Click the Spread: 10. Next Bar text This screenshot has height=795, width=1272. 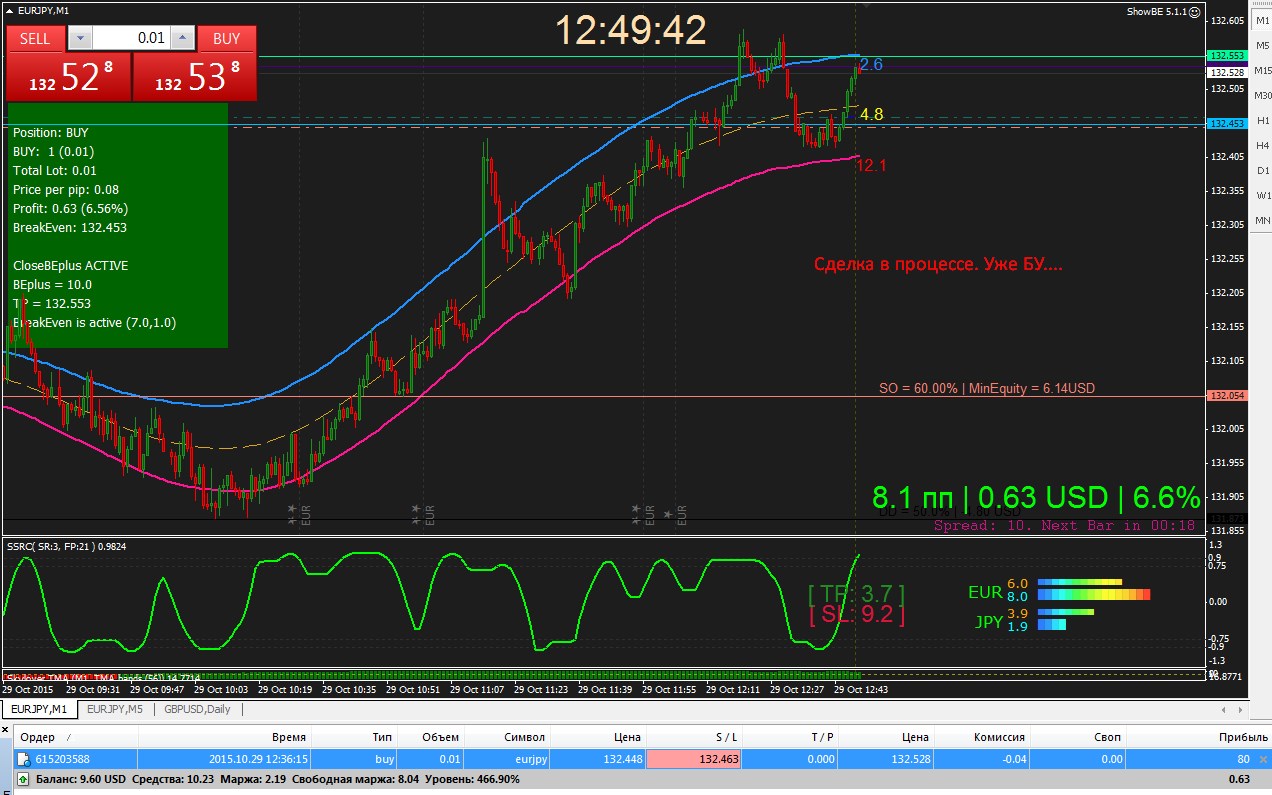click(x=1064, y=525)
